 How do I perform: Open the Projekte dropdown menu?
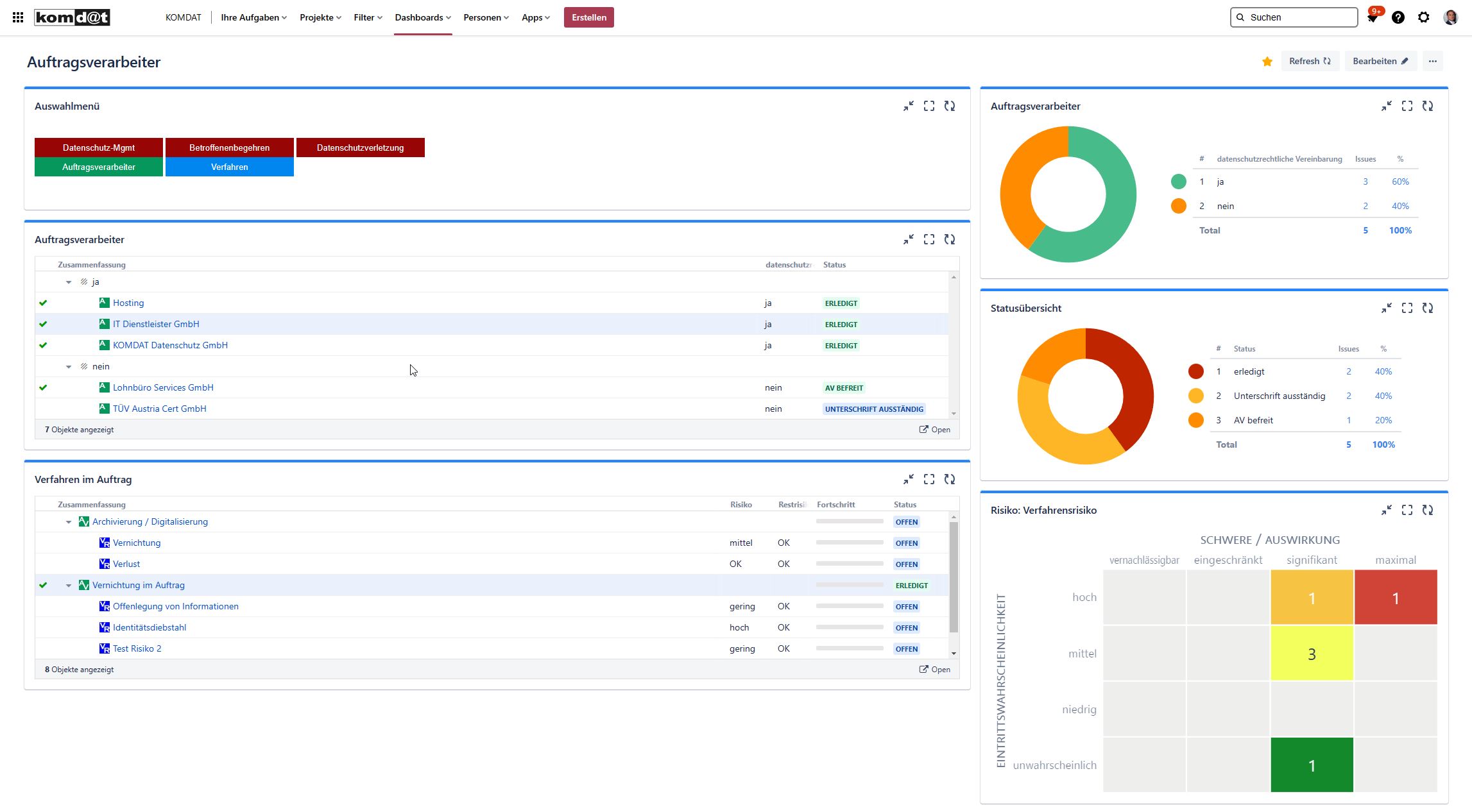(x=320, y=17)
